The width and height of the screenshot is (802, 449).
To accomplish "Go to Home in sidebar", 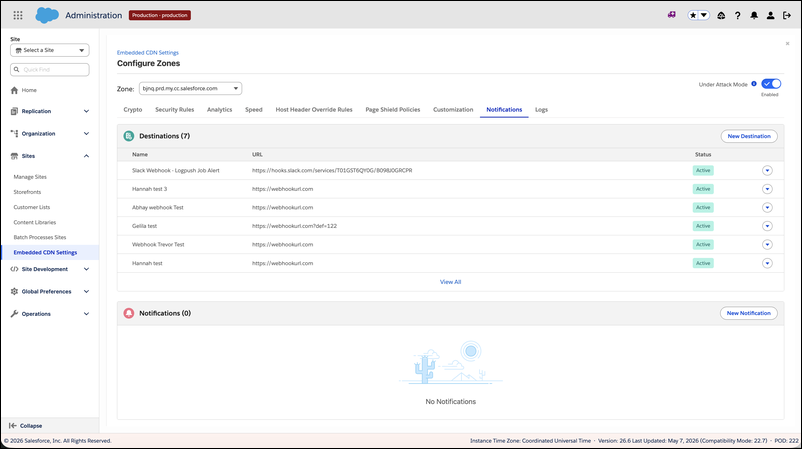I will click(x=29, y=90).
